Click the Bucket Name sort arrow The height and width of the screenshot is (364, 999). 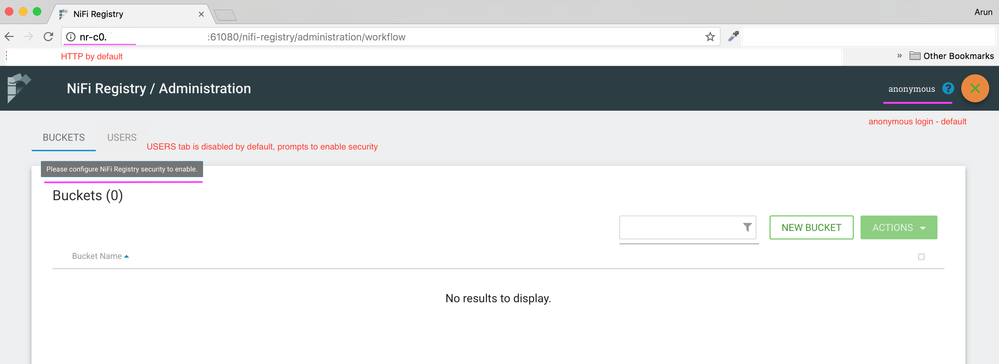pyautogui.click(x=126, y=256)
